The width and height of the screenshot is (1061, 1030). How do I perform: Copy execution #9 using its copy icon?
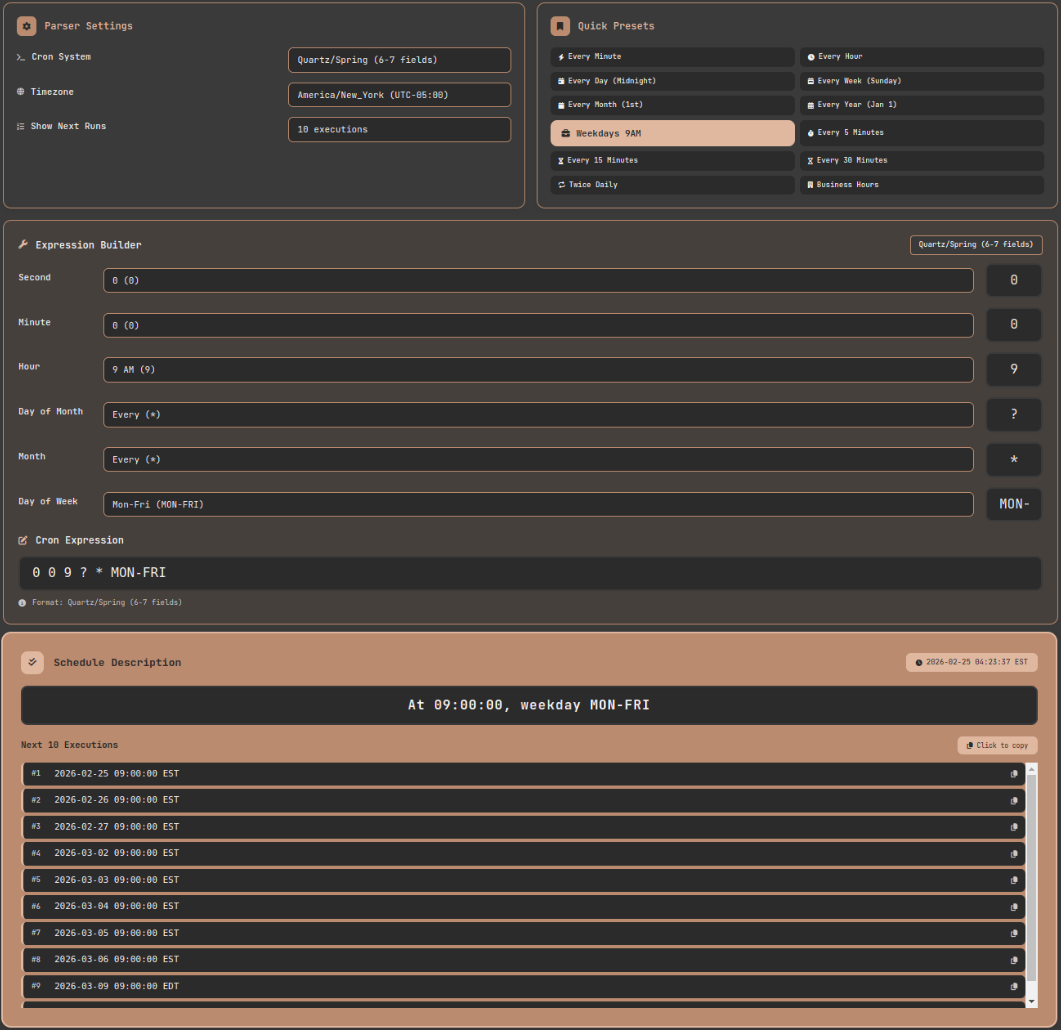(x=1013, y=986)
